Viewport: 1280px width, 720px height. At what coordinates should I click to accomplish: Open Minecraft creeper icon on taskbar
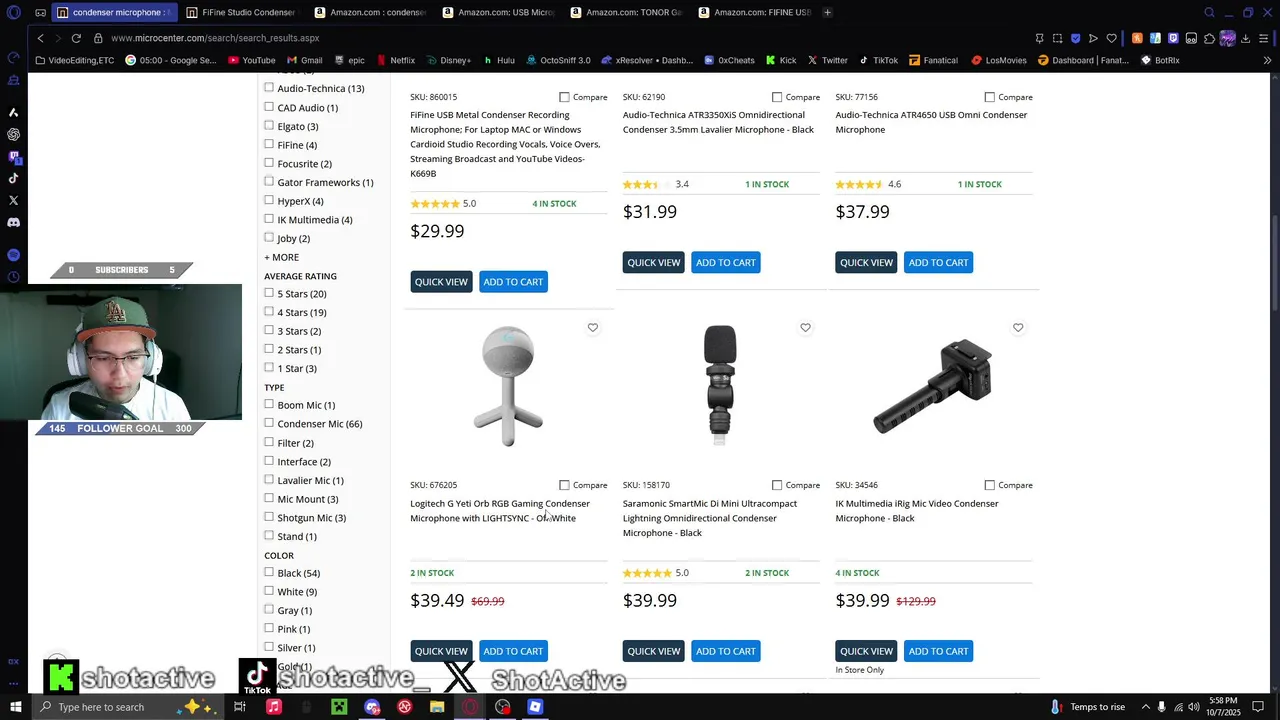point(339,707)
